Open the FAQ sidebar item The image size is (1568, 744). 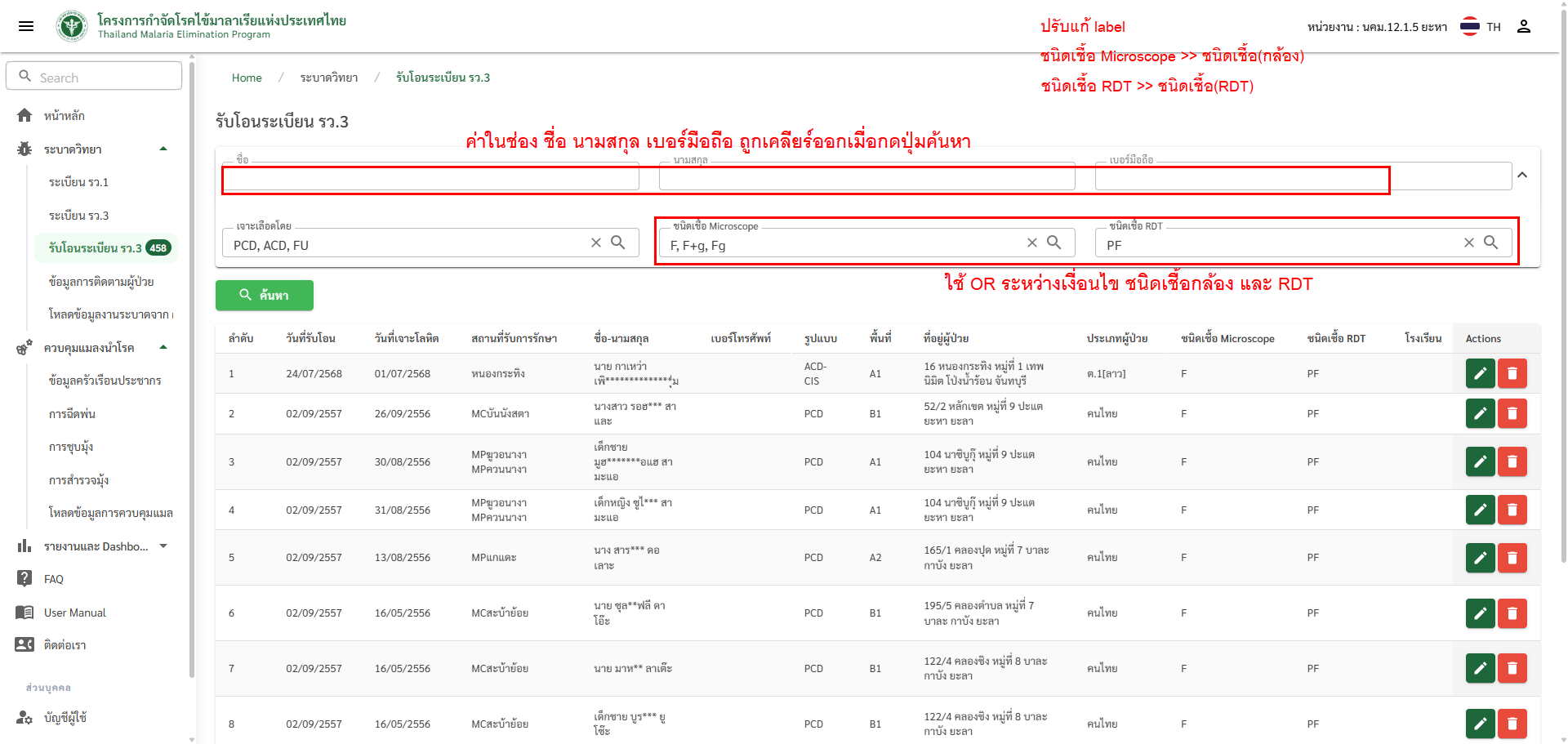point(54,579)
